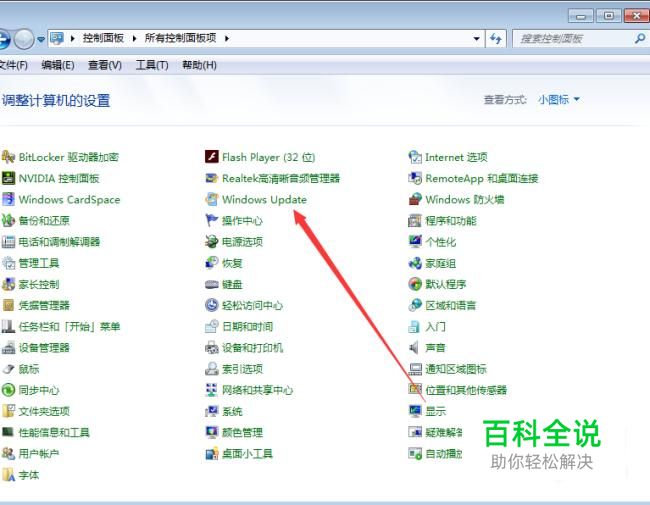Expand the arrow after 控制面板 breadcrumb
The height and width of the screenshot is (505, 650).
pos(134,39)
